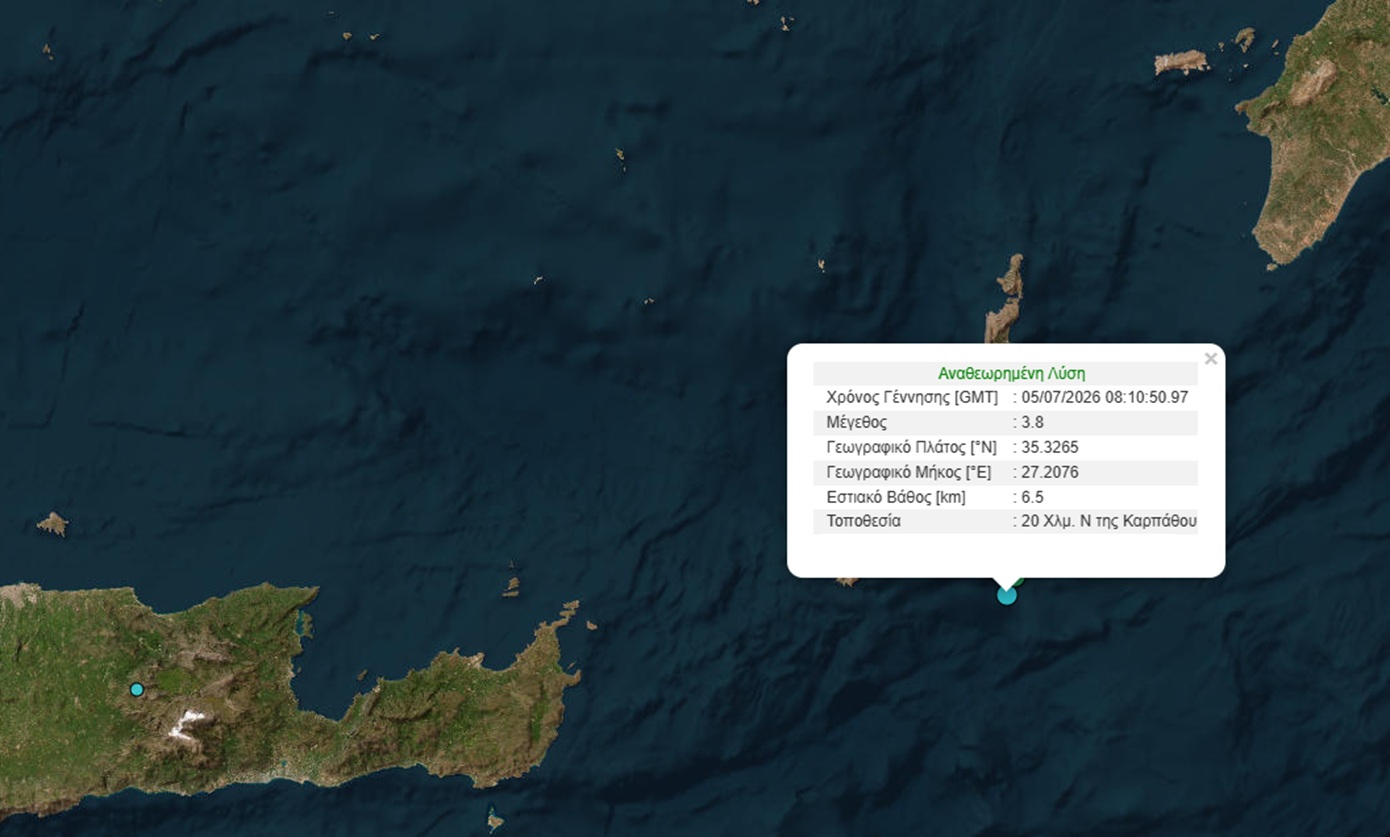The width and height of the screenshot is (1390, 837).
Task: Click the 'Τοποθεσία' row label
Action: point(863,521)
